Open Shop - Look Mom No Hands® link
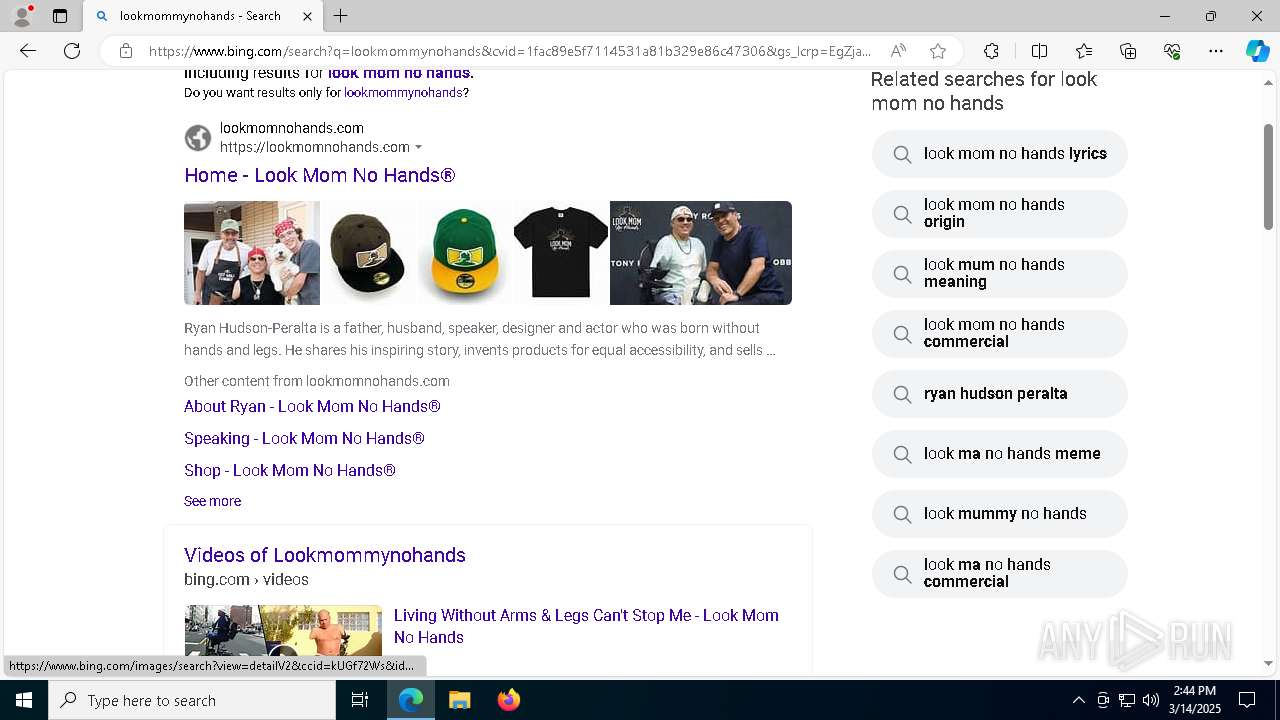Image resolution: width=1280 pixels, height=720 pixels. coord(290,470)
